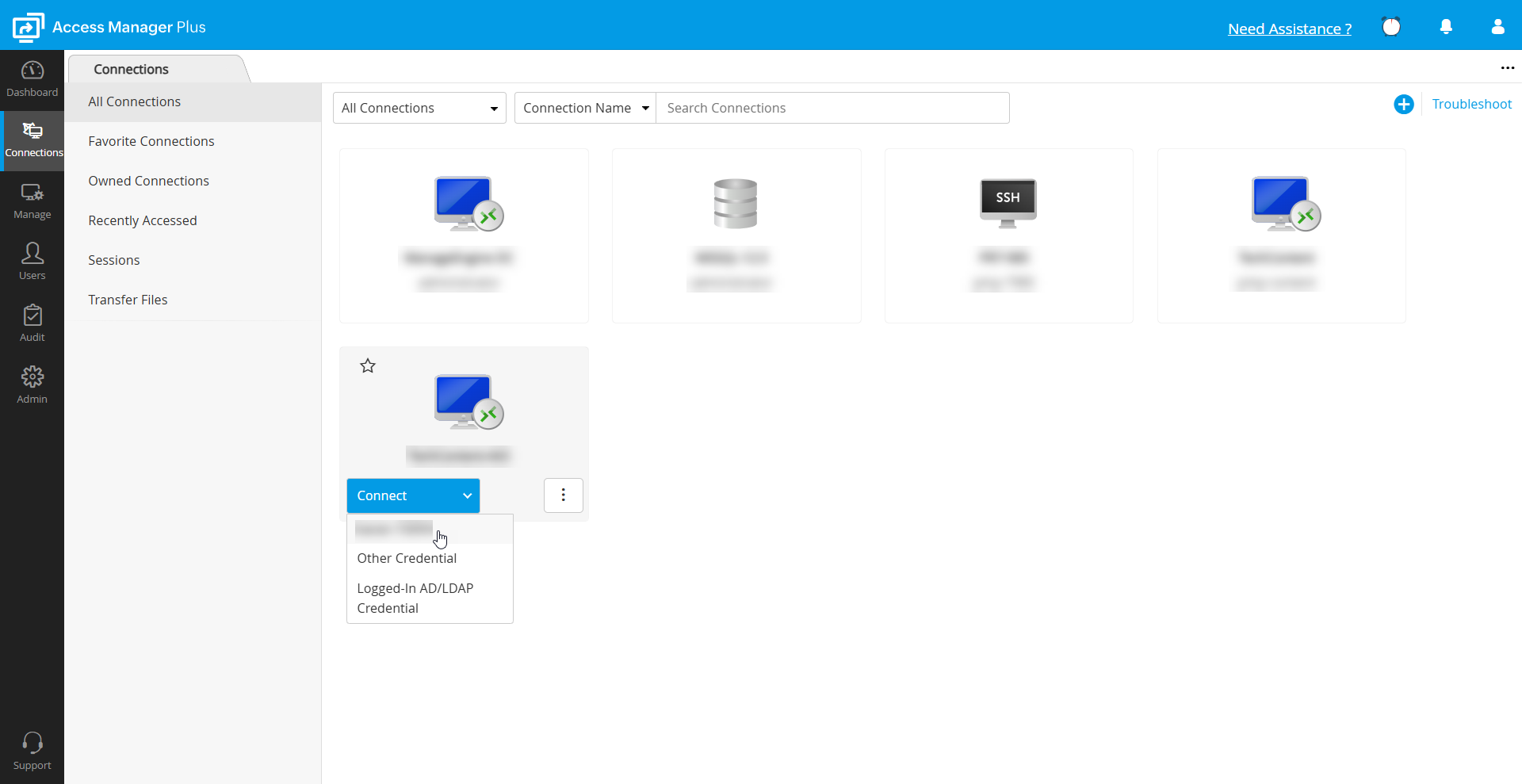Select Other Credential from the menu

click(407, 558)
